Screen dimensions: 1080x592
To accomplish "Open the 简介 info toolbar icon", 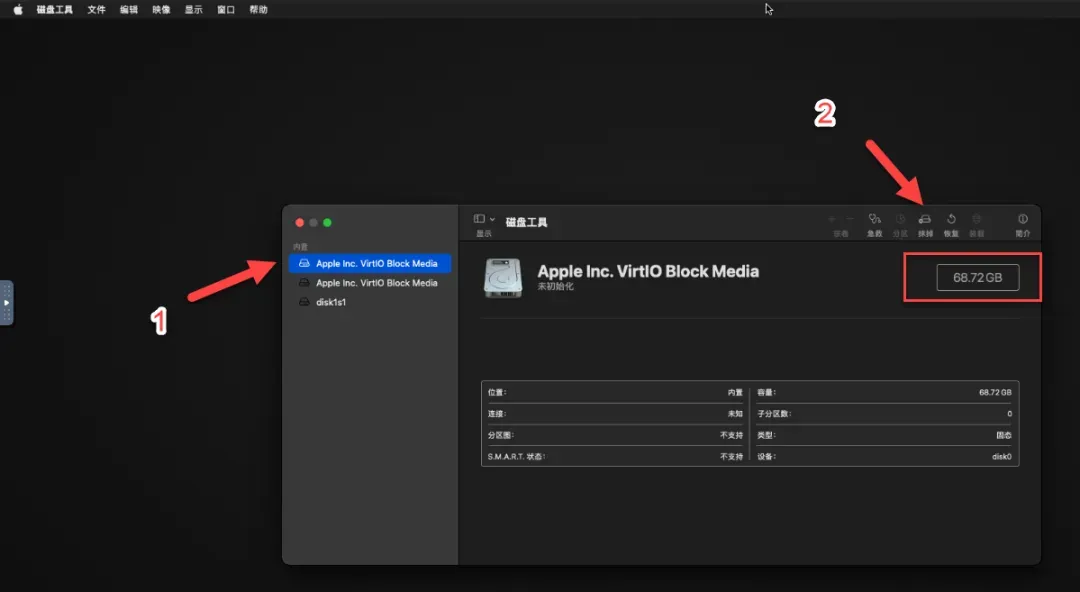I will tap(1023, 219).
